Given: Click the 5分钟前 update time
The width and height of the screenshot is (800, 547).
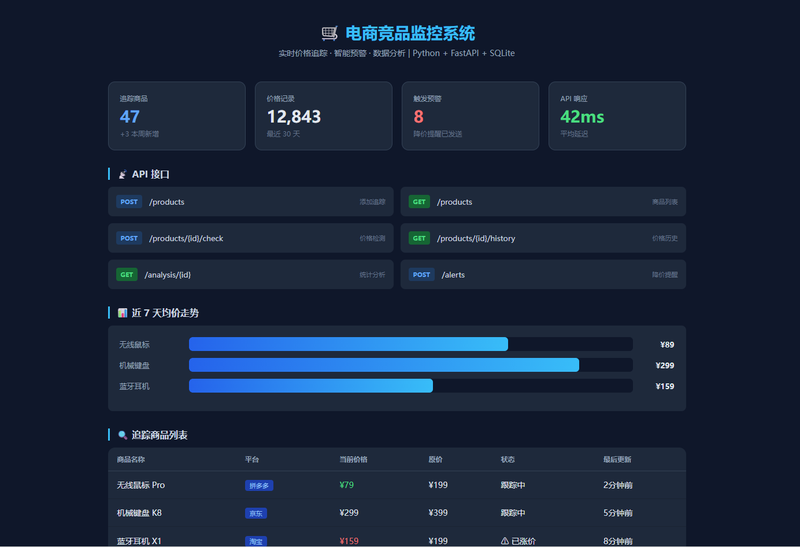Looking at the screenshot, I should click(x=618, y=513).
